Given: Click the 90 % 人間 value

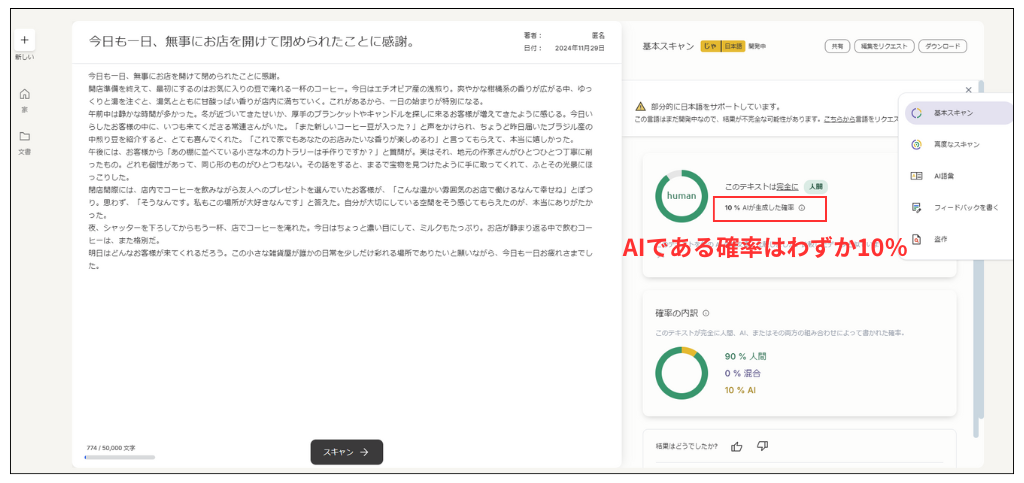Looking at the screenshot, I should pos(745,357).
